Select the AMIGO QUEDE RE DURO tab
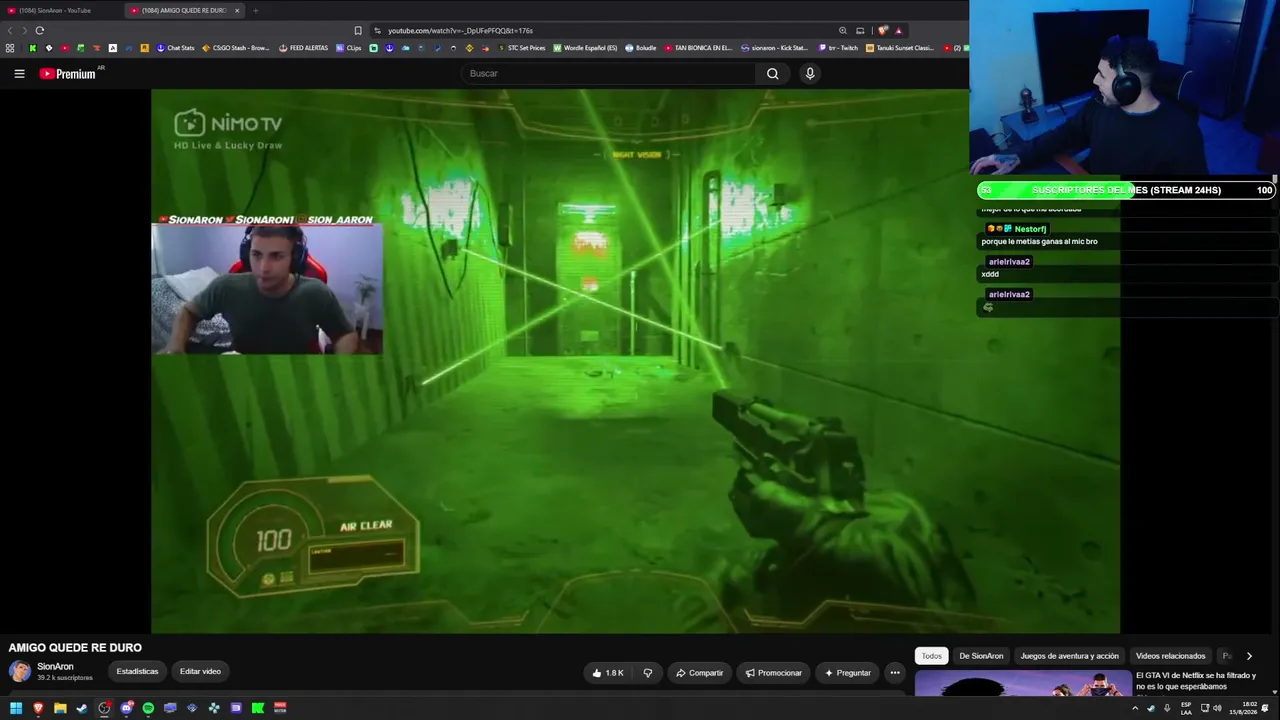 (x=180, y=10)
